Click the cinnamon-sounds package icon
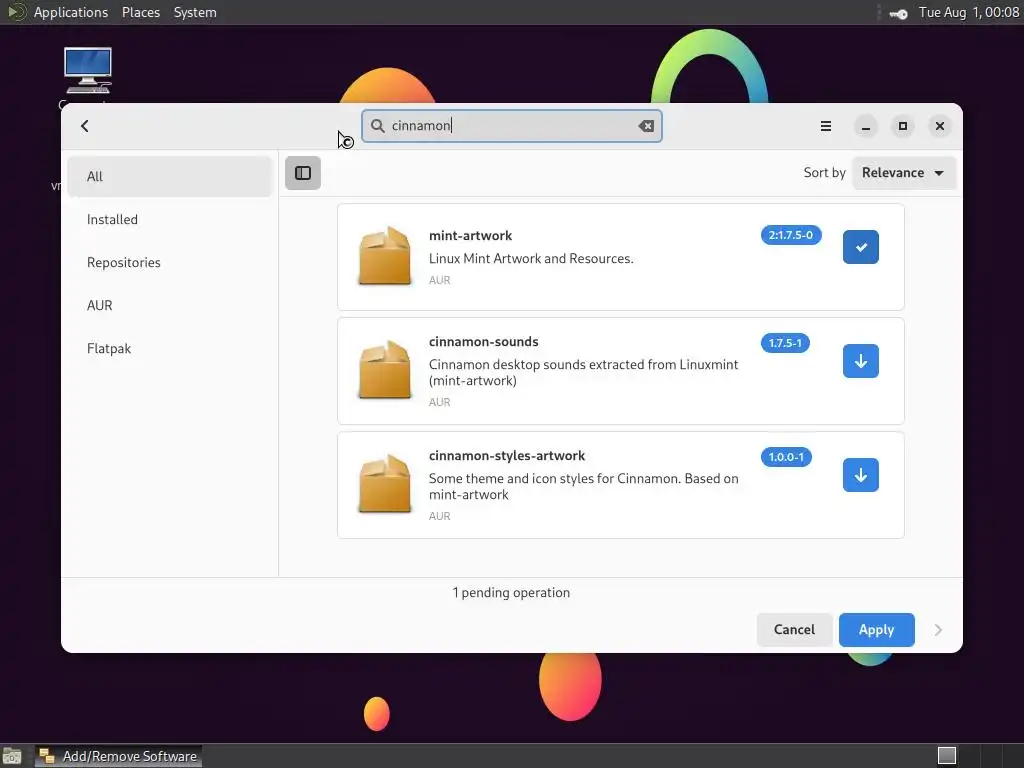This screenshot has width=1024, height=768. [385, 370]
